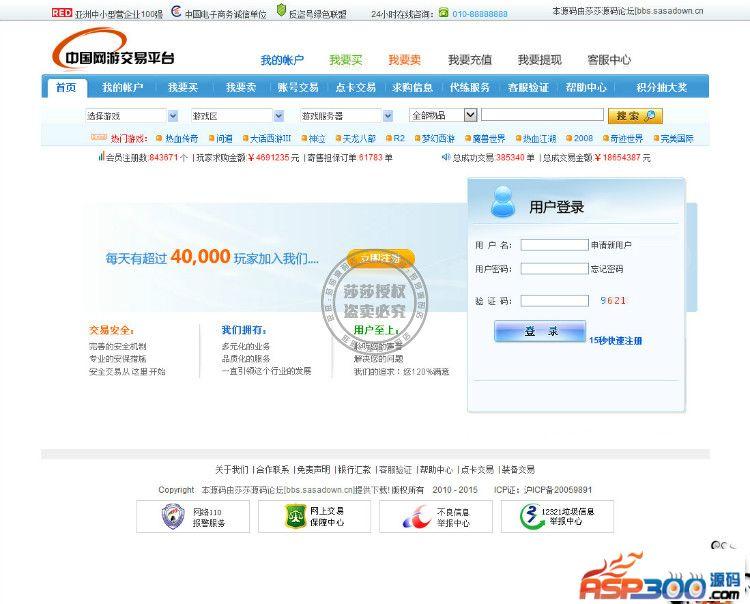Select the 首页 tab

click(66, 88)
